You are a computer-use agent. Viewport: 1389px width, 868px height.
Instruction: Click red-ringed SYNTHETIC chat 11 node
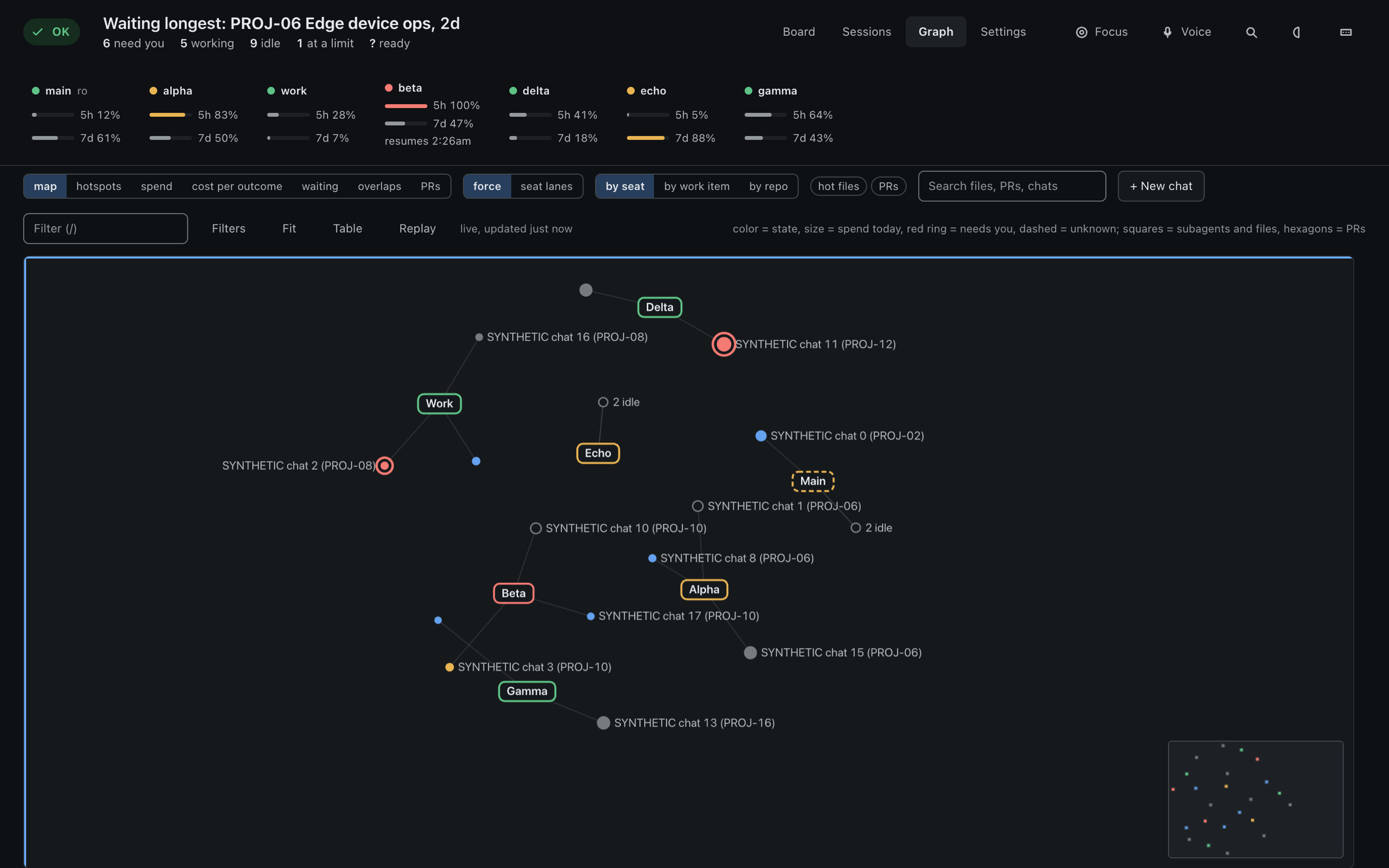pos(723,344)
